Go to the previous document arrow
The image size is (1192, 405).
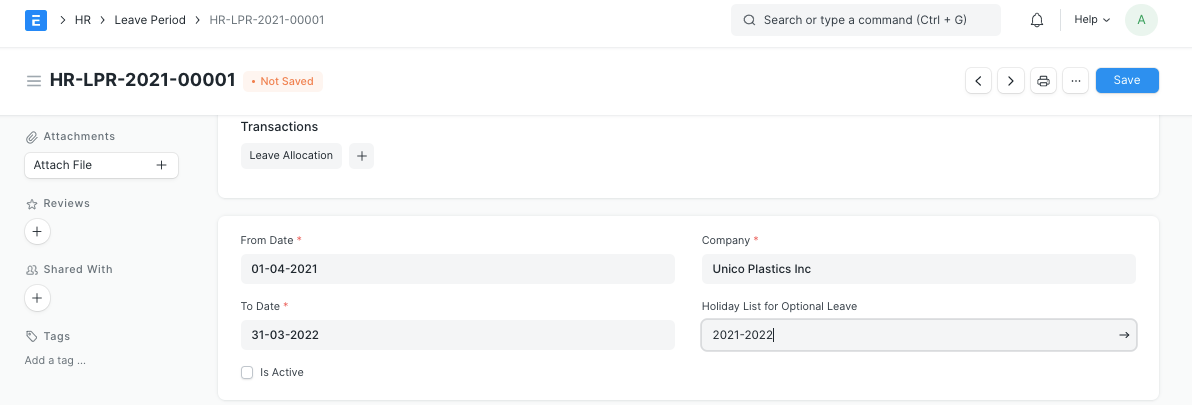[x=978, y=81]
